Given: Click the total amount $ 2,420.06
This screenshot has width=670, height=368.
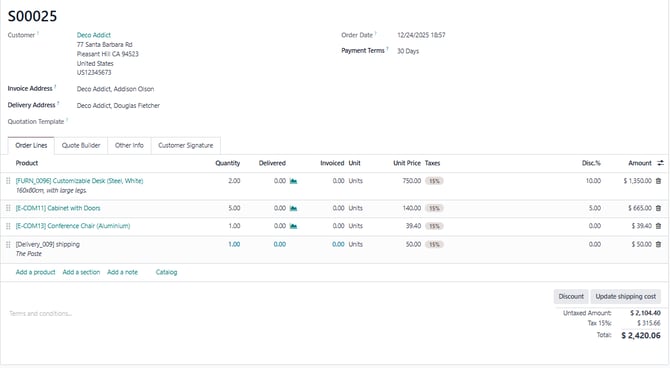Looking at the screenshot, I should (641, 336).
